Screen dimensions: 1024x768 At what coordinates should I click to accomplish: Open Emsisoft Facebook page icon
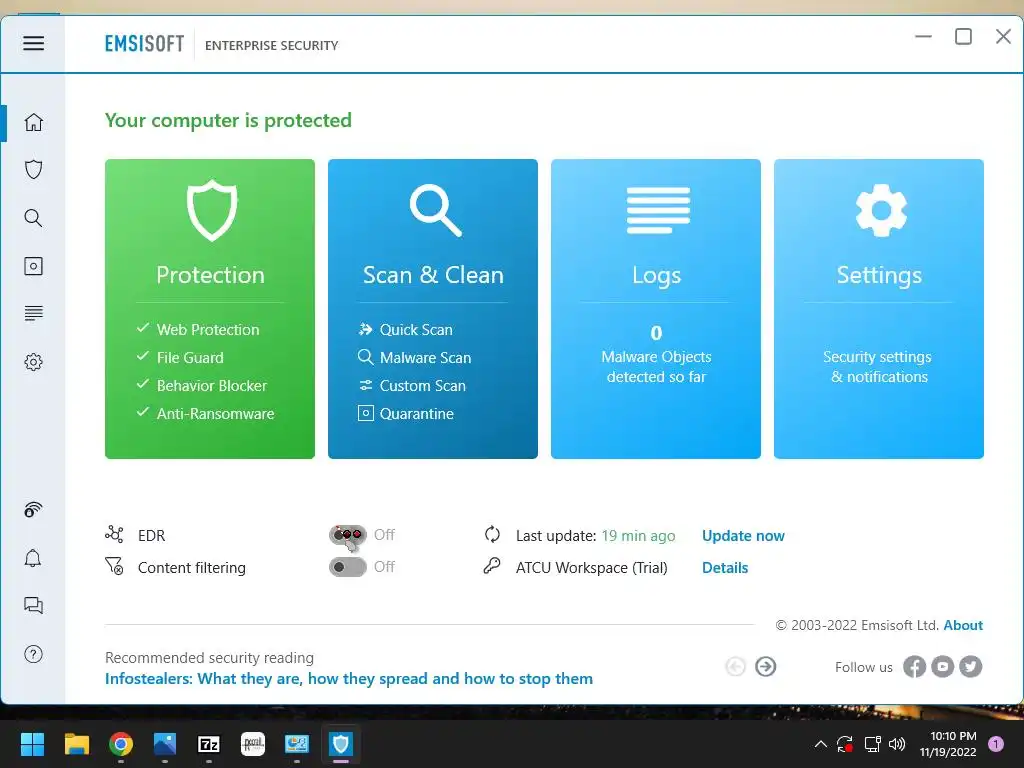coord(914,667)
